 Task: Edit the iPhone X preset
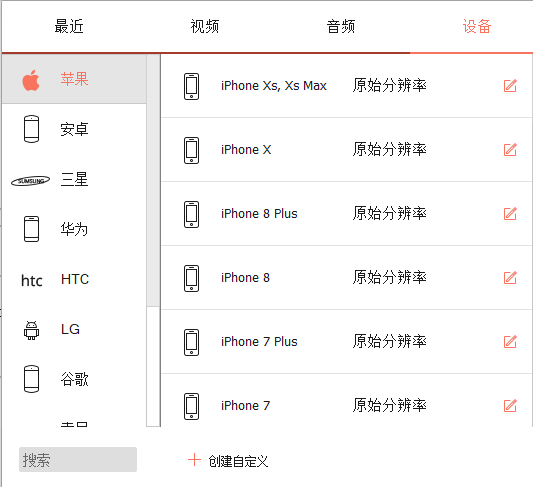[510, 150]
